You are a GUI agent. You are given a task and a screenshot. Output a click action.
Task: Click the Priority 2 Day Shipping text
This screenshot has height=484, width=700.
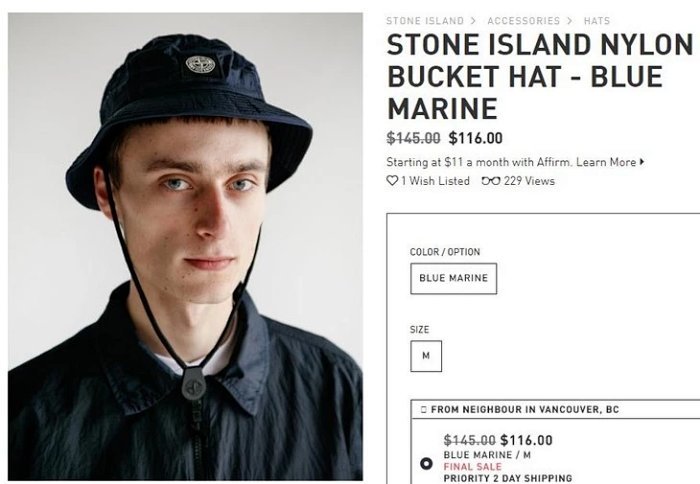[x=508, y=479]
